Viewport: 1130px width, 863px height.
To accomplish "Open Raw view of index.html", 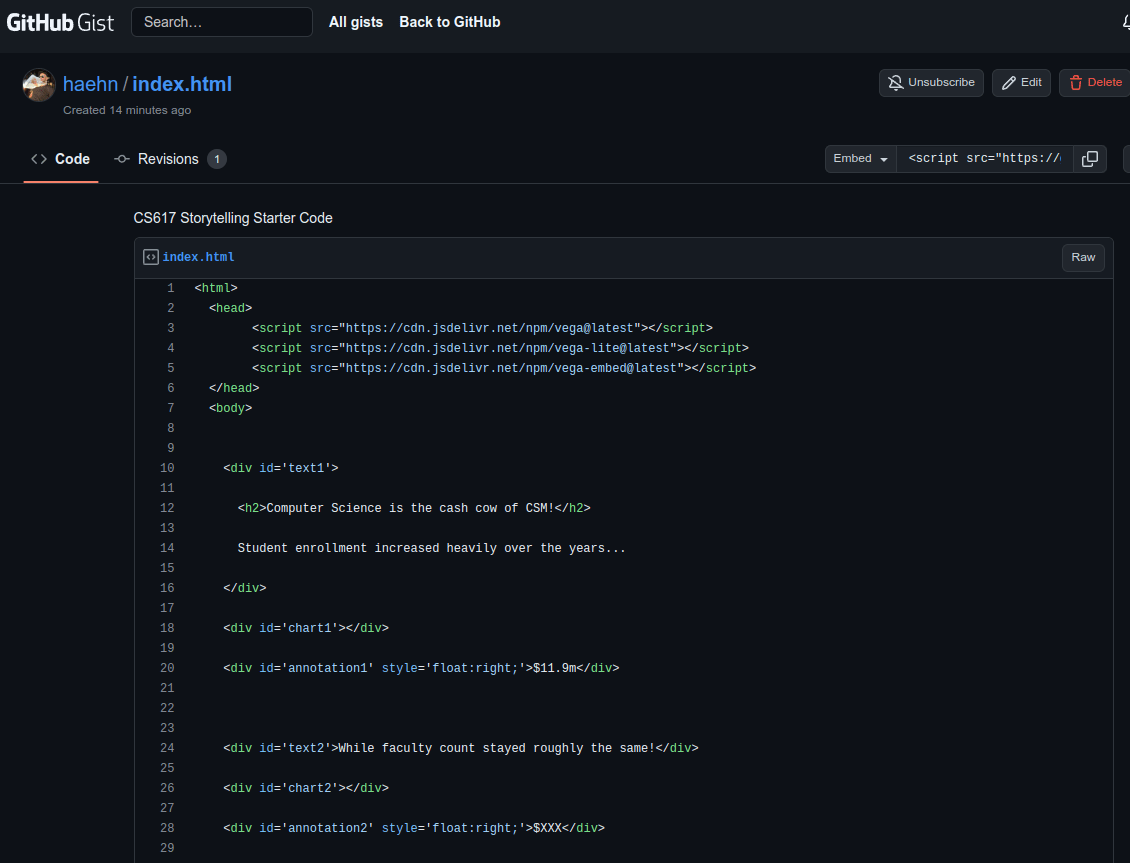I will [1083, 257].
